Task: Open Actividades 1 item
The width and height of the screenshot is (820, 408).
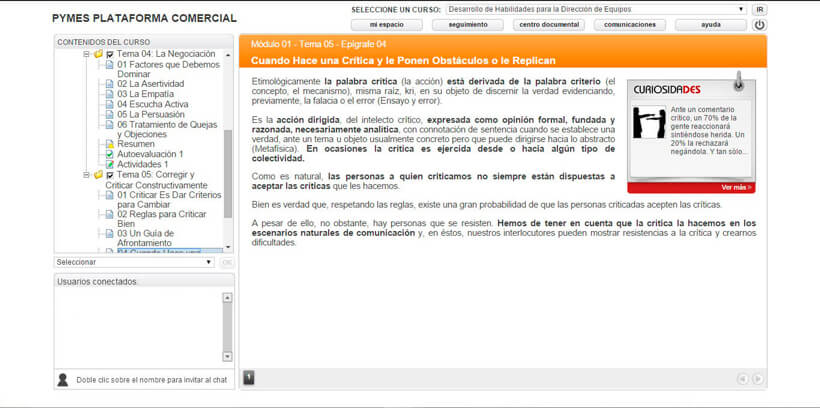Action: (x=143, y=164)
